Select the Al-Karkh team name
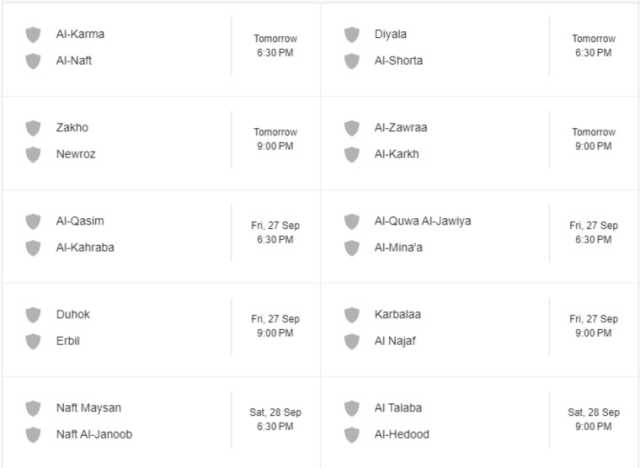Viewport: 640px width, 468px height. click(x=397, y=154)
